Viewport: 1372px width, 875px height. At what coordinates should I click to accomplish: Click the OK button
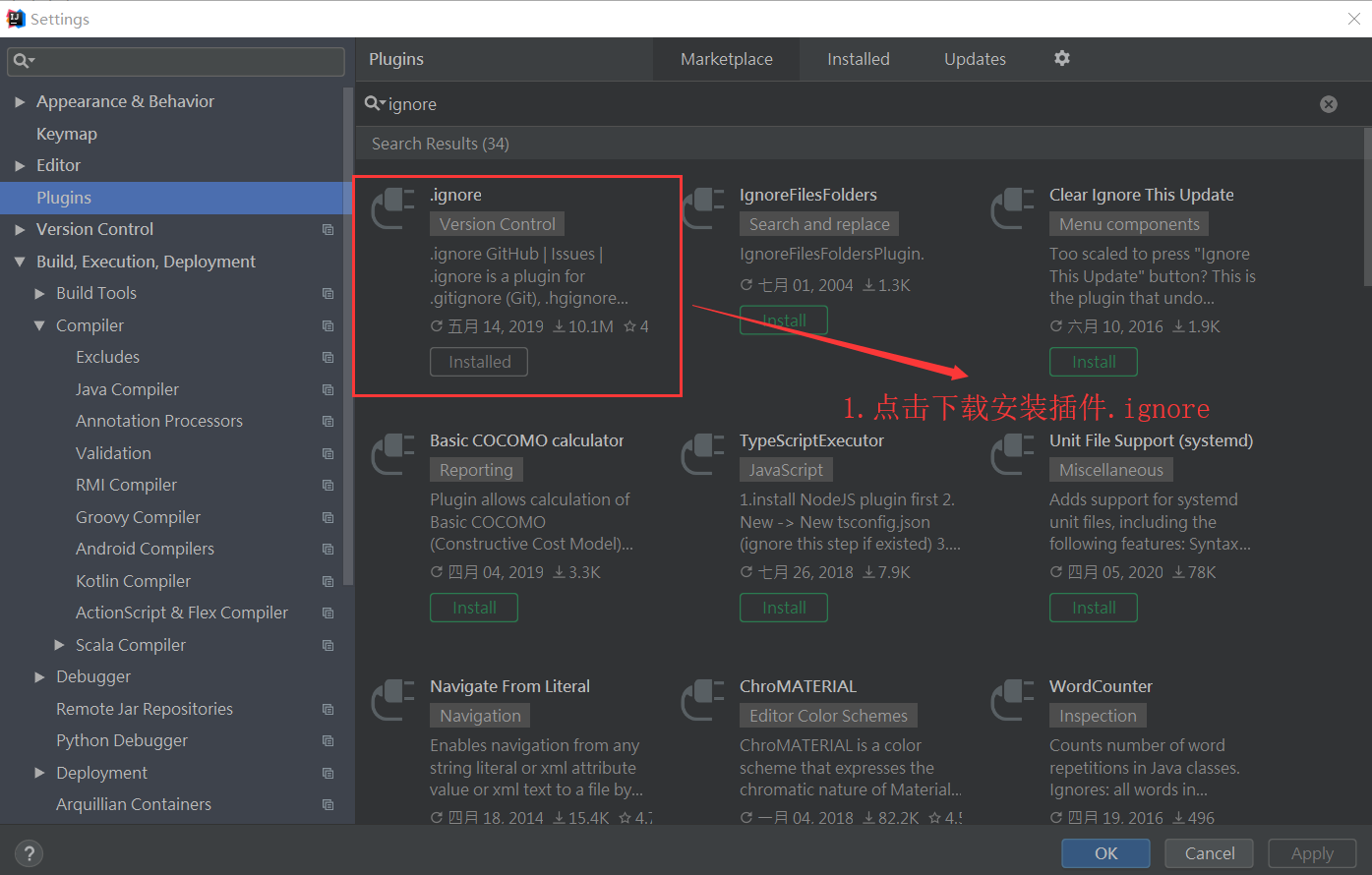[1106, 853]
